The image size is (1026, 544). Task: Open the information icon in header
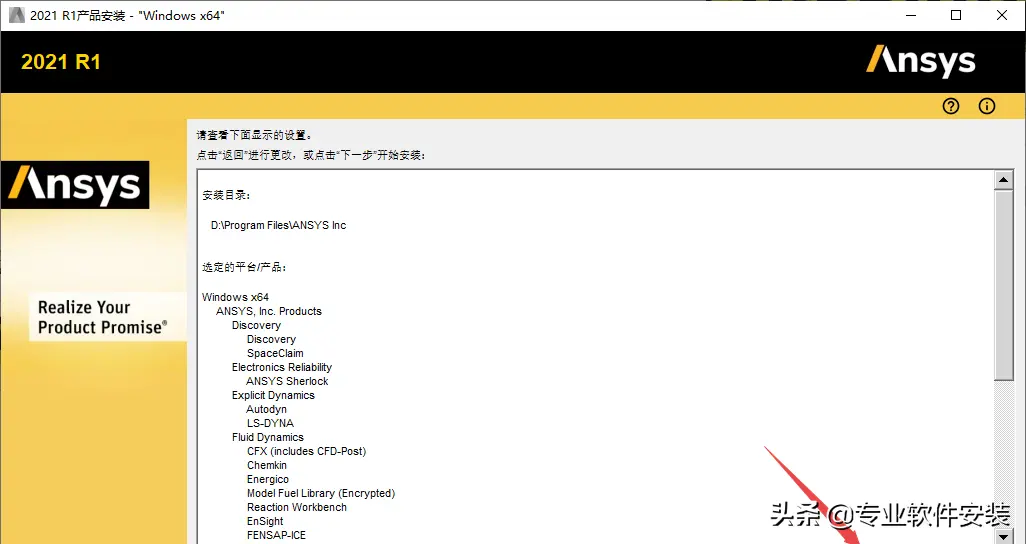tap(987, 106)
